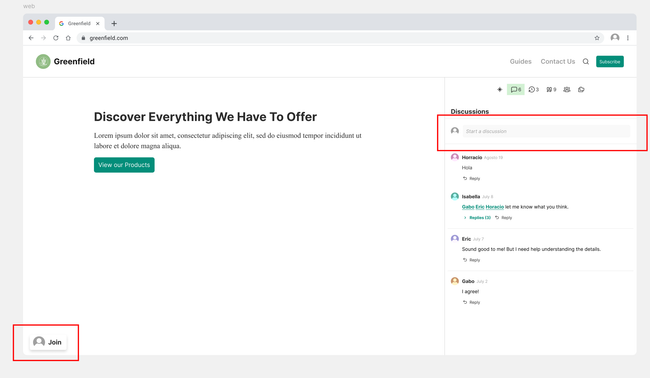Click the browser back arrow

pos(31,38)
